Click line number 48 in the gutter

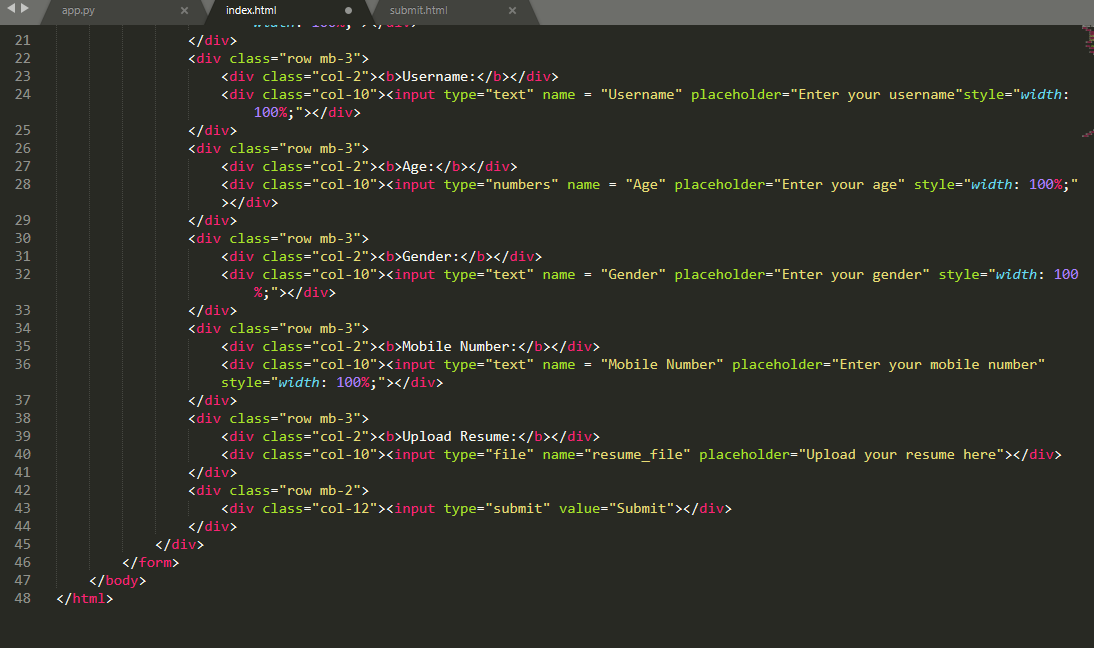click(x=22, y=598)
